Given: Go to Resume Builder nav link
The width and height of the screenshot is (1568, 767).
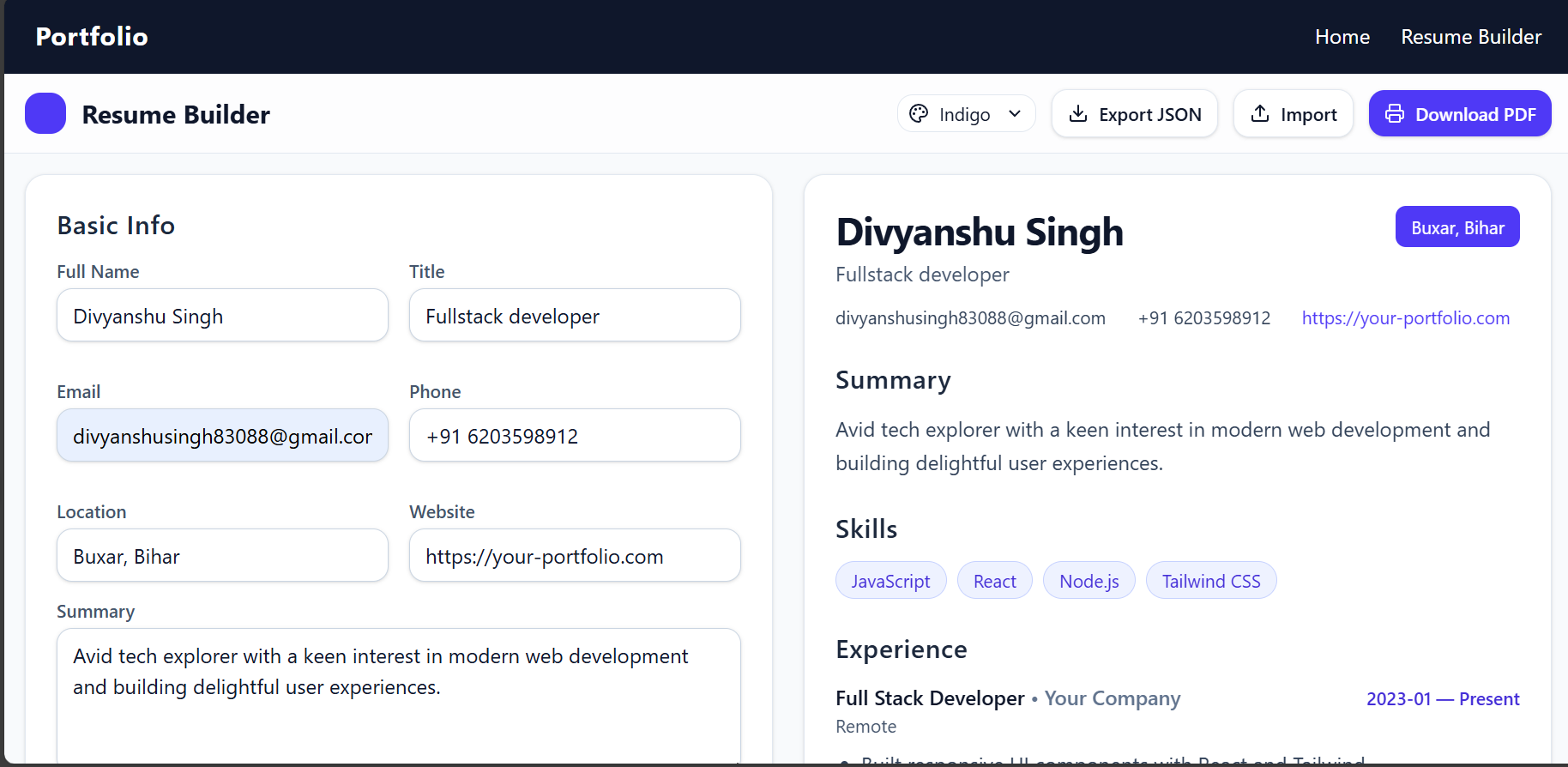Looking at the screenshot, I should [x=1470, y=37].
